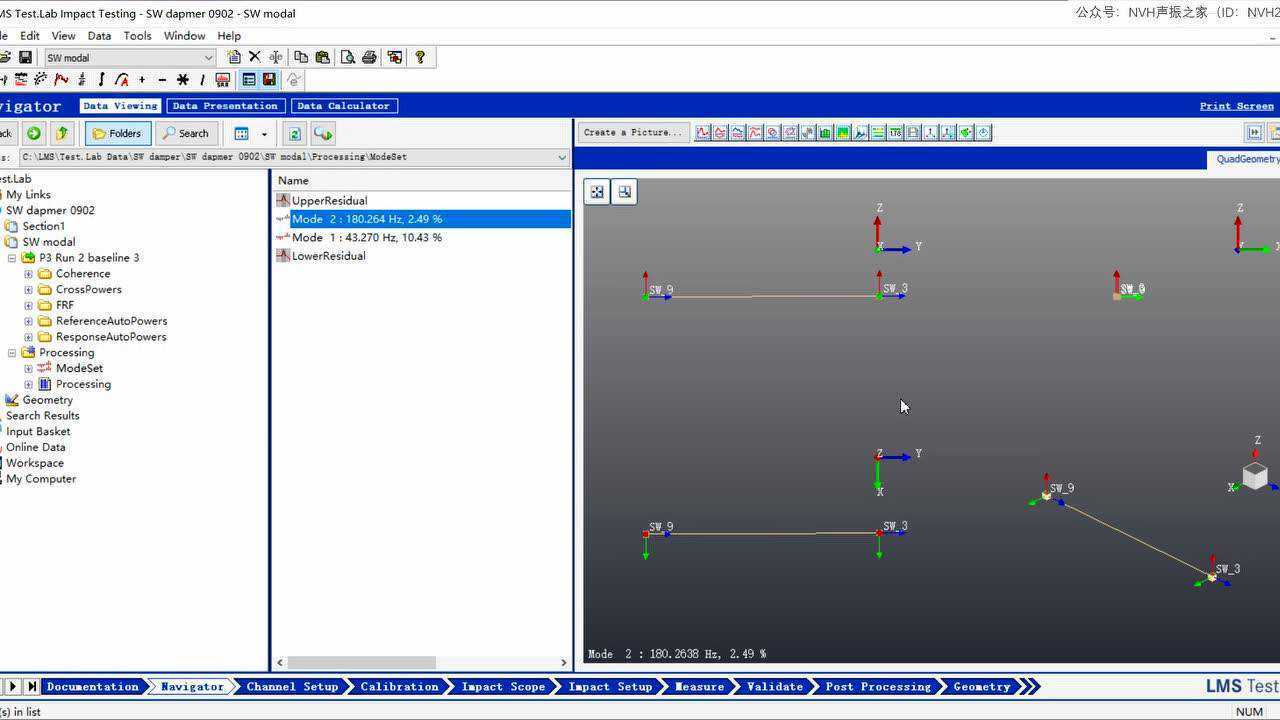Click the Save icon in the main toolbar

click(x=25, y=58)
